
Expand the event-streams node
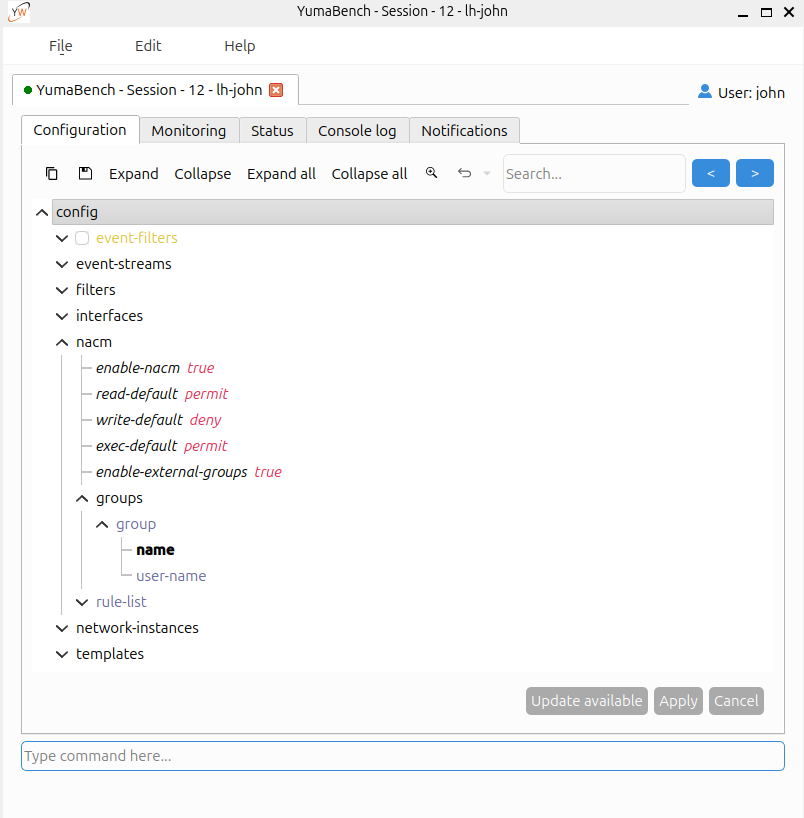(62, 264)
